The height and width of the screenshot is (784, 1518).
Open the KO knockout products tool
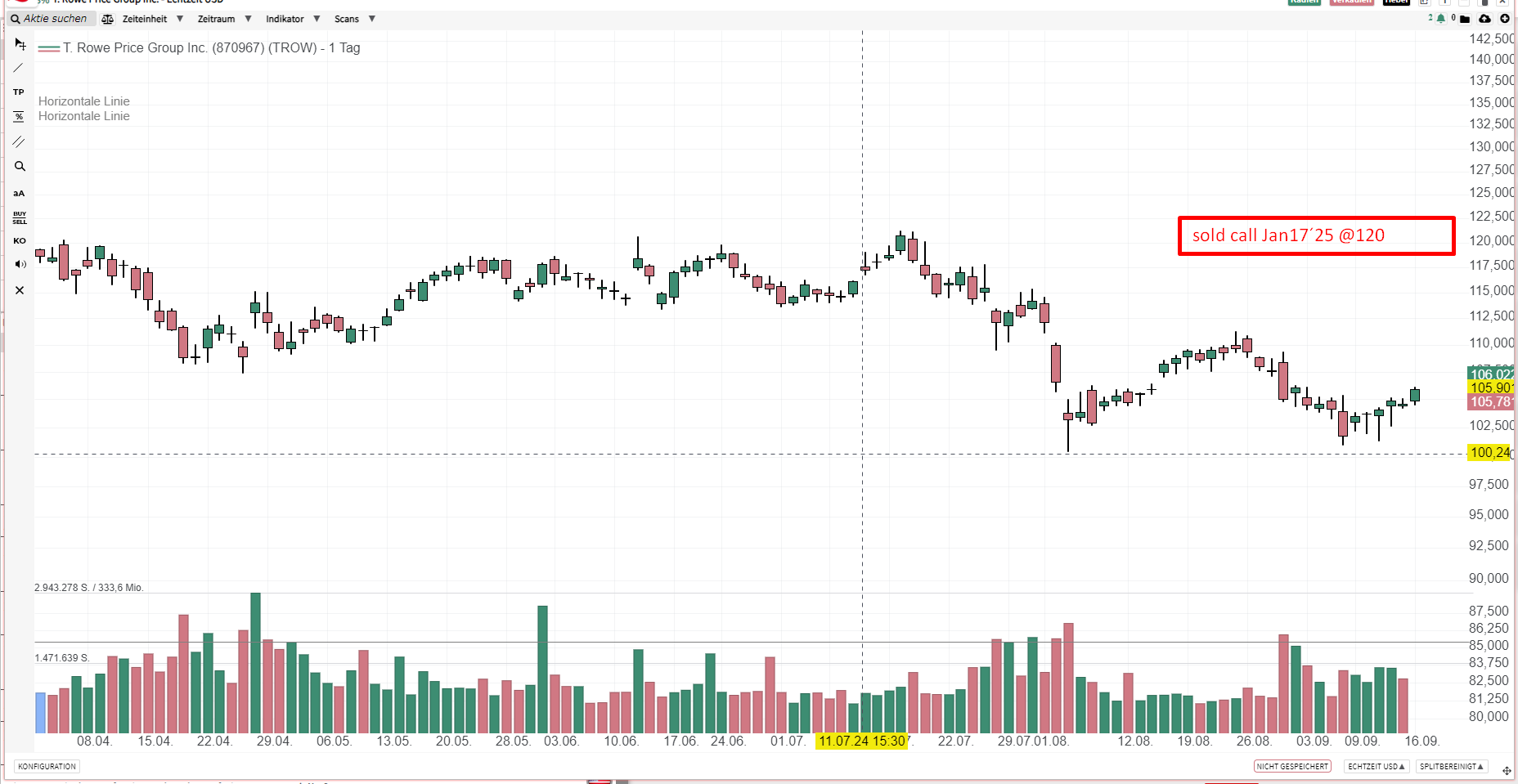pyautogui.click(x=19, y=240)
